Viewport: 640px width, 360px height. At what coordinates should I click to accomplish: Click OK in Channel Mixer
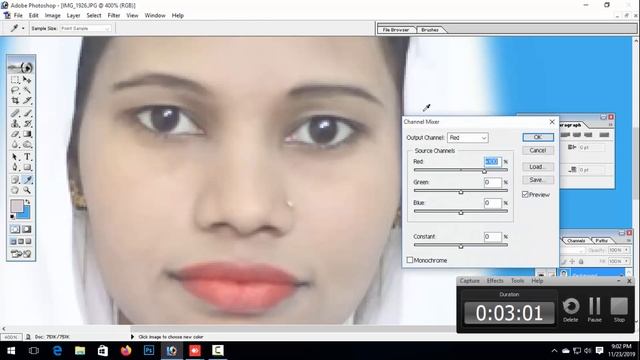[538, 137]
